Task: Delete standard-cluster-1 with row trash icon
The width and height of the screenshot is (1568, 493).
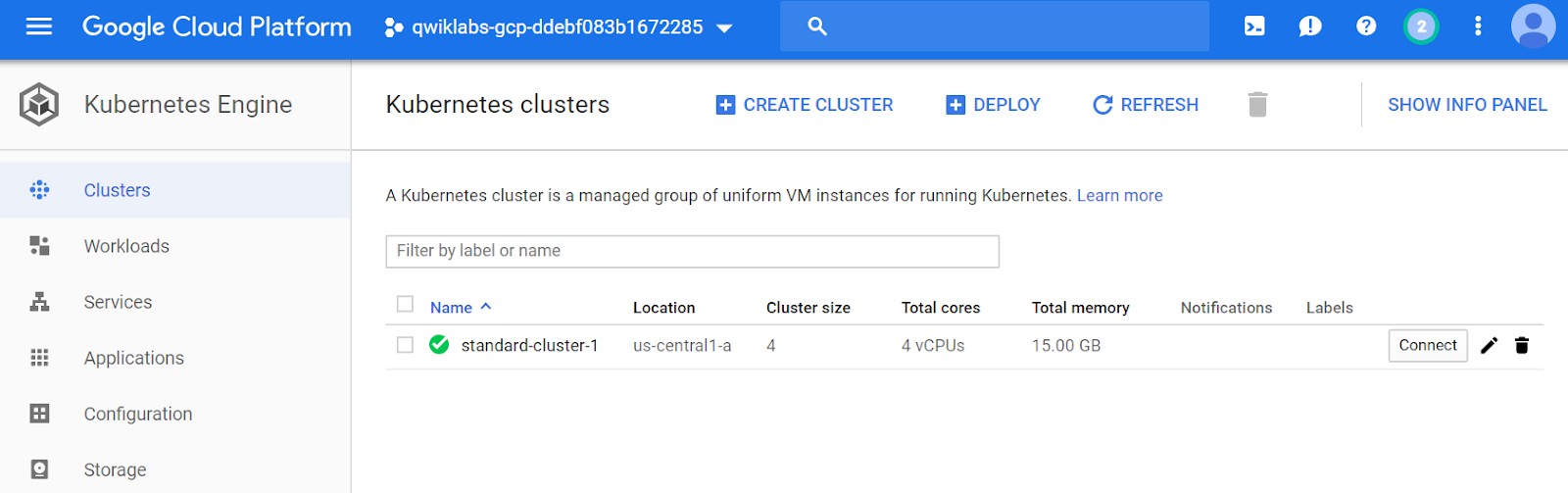Action: (1522, 345)
